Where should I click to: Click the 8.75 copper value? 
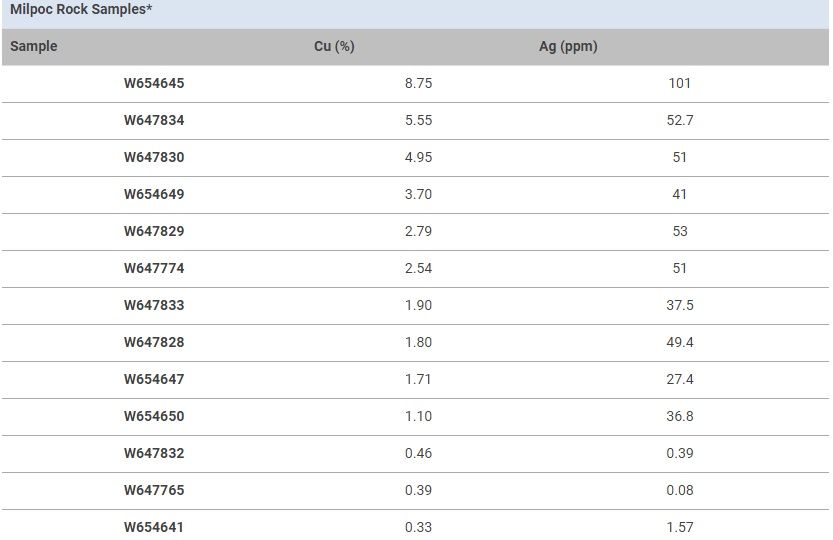pos(418,83)
